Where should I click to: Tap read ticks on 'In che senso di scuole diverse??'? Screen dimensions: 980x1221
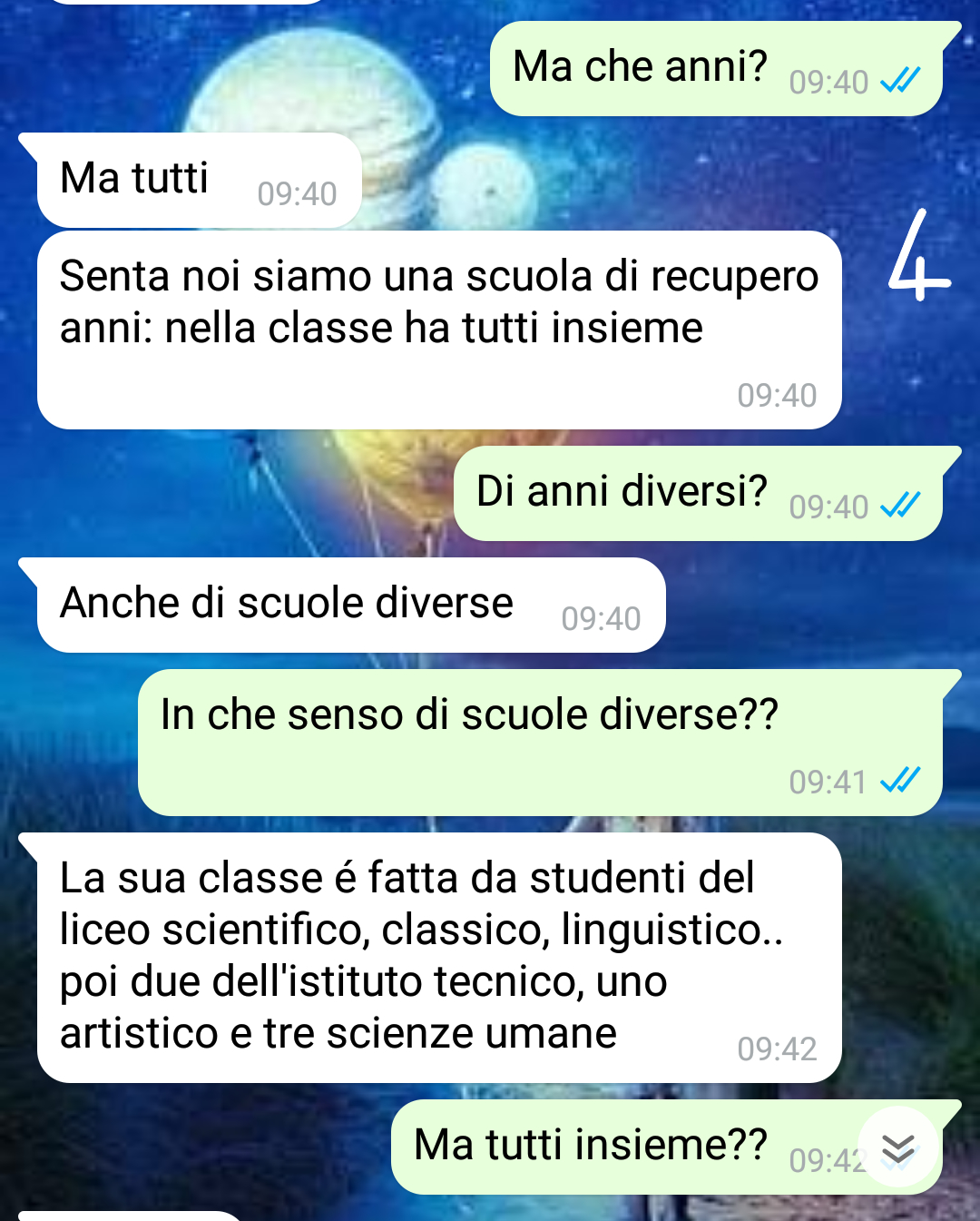(x=901, y=780)
